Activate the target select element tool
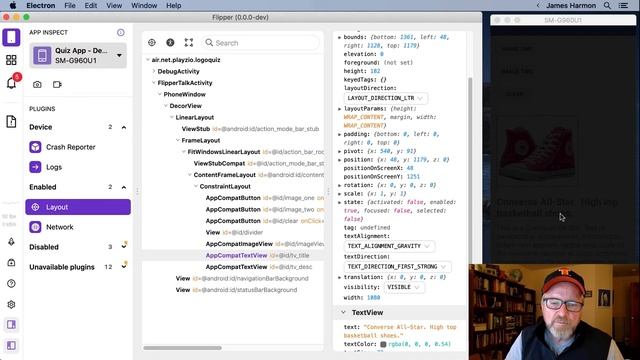The image size is (640, 360). tap(152, 42)
